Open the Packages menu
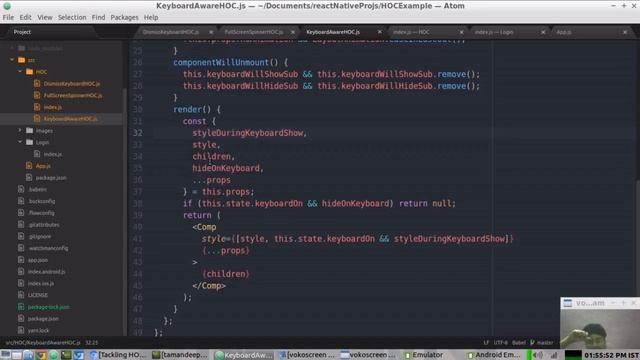 (x=124, y=17)
